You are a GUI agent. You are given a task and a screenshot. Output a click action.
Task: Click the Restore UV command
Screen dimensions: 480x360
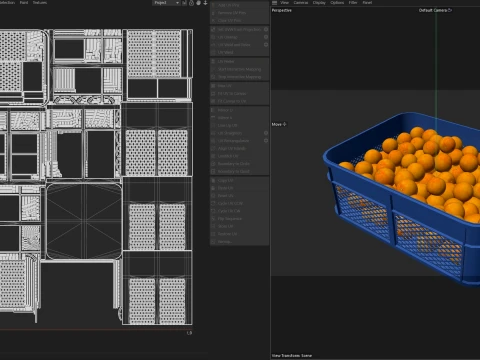[227, 234]
